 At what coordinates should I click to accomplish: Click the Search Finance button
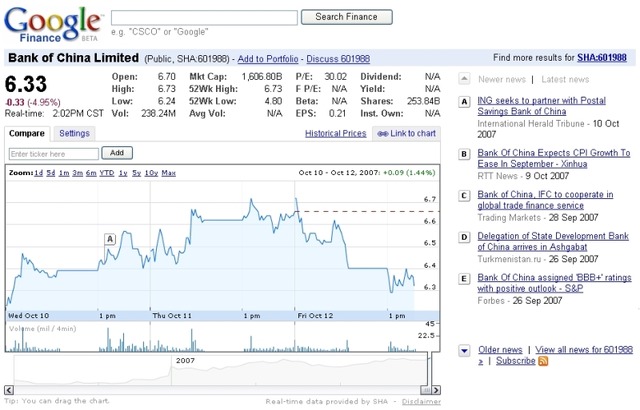coord(347,17)
